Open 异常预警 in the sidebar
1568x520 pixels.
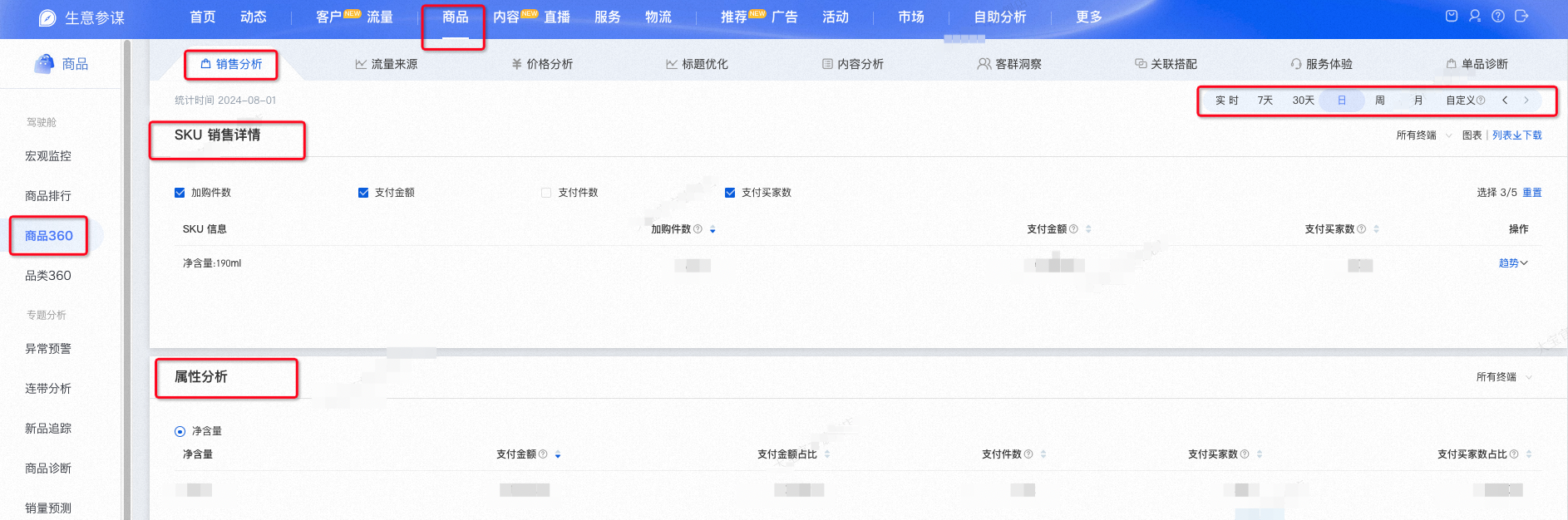[48, 349]
